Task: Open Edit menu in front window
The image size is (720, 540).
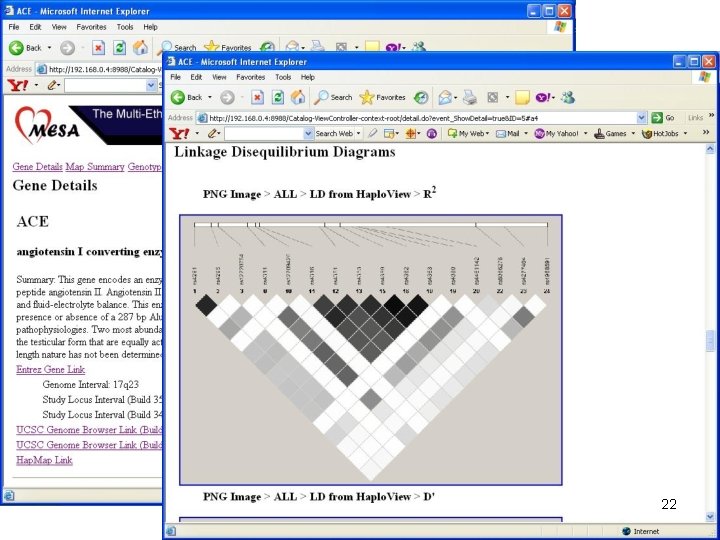Action: (x=196, y=77)
